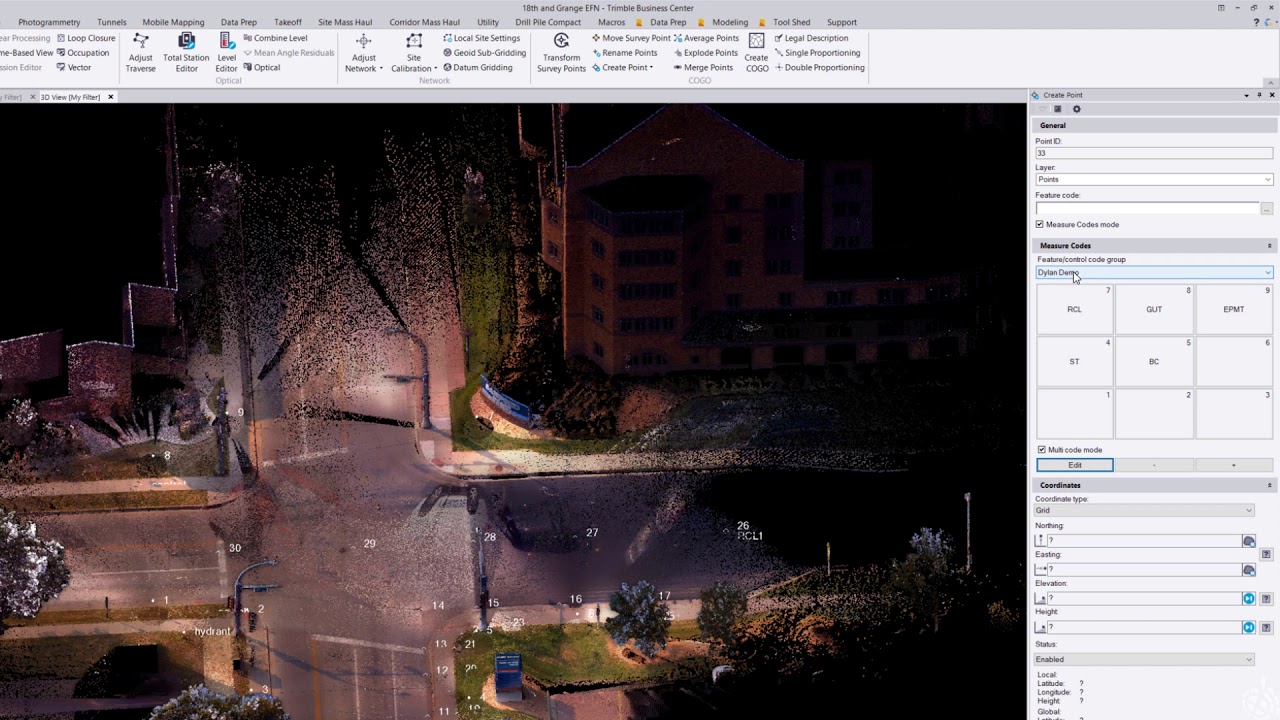1280x720 pixels.
Task: Open Datum Gridding
Action: (477, 68)
